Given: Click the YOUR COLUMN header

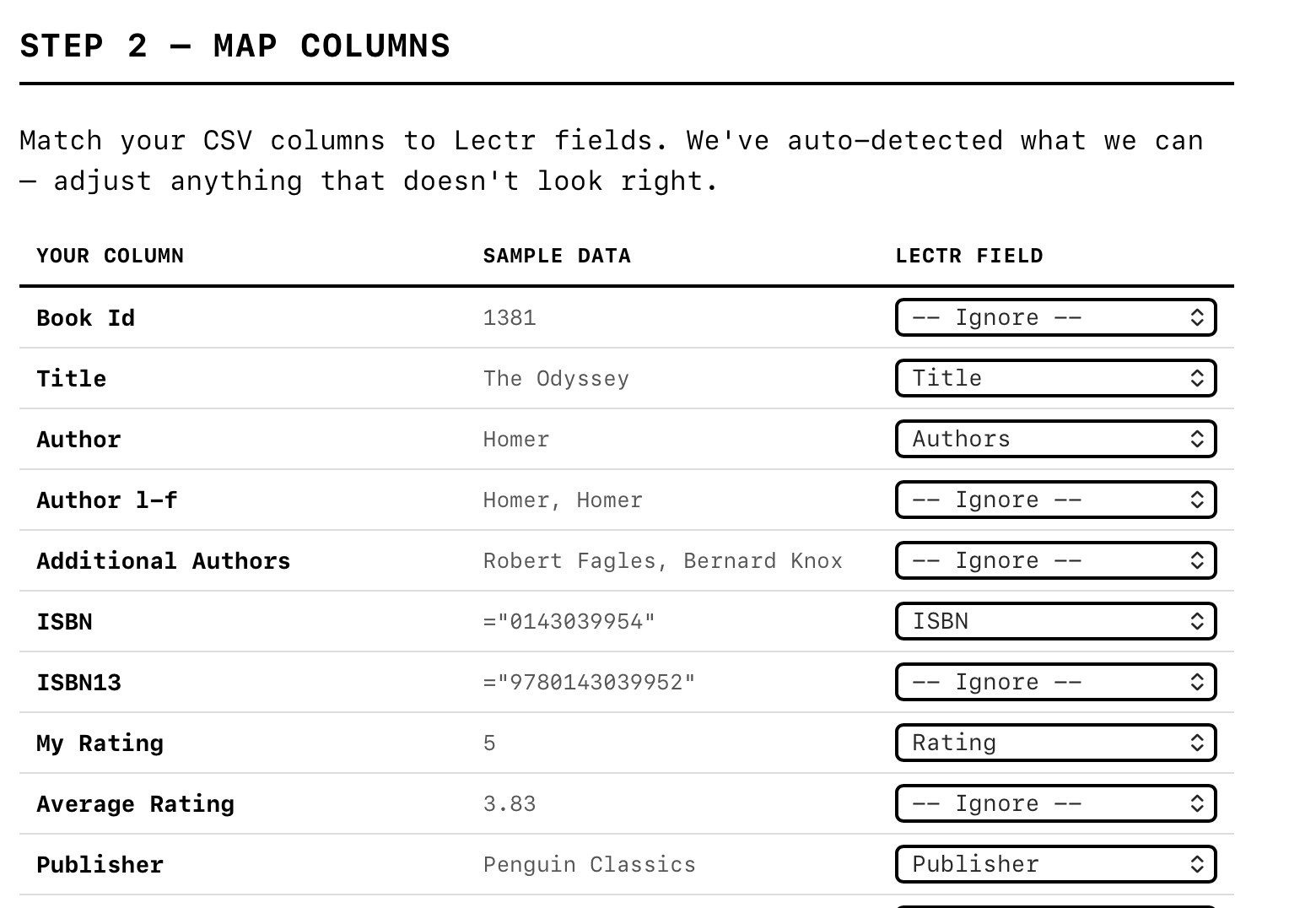Looking at the screenshot, I should click(x=110, y=255).
